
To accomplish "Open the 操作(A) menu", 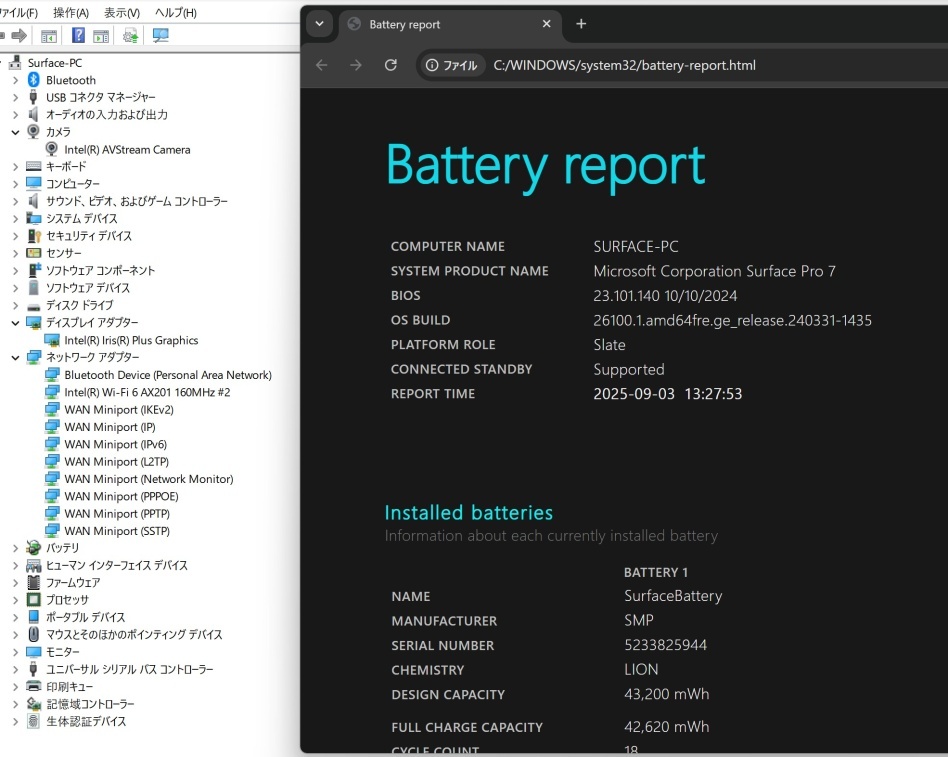I will (71, 13).
